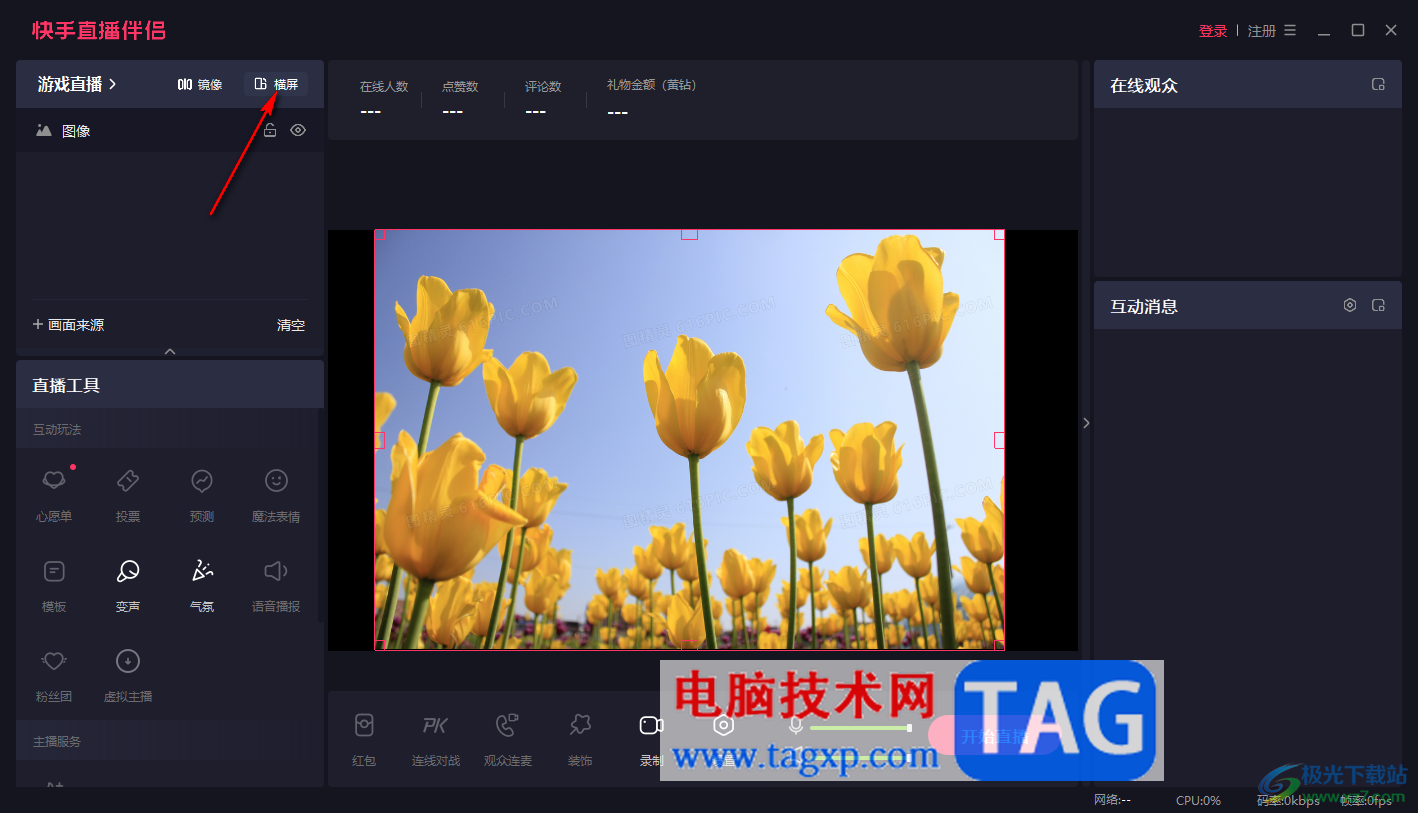This screenshot has height=813, width=1418.
Task: Open the 心愿单 wish list tool
Action: click(x=54, y=494)
